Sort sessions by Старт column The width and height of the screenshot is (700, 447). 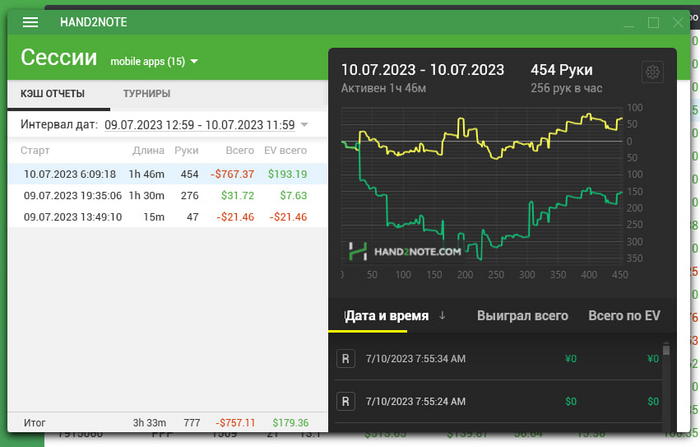coord(35,150)
